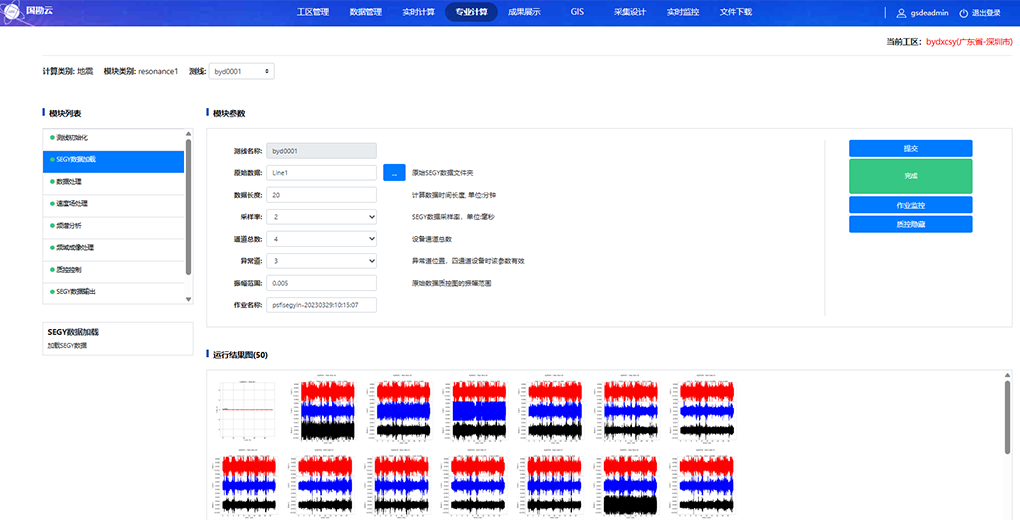Click scroll-up arrow of the module list
1020x520 pixels.
tap(187, 133)
